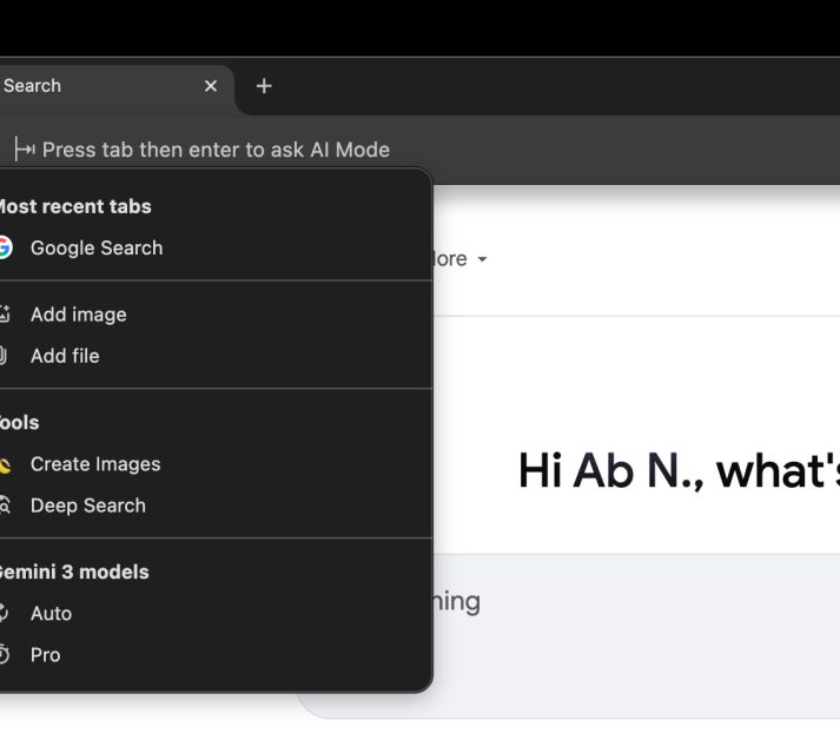The width and height of the screenshot is (840, 740).
Task: Select Google Search from most recent tabs
Action: pyautogui.click(x=96, y=248)
